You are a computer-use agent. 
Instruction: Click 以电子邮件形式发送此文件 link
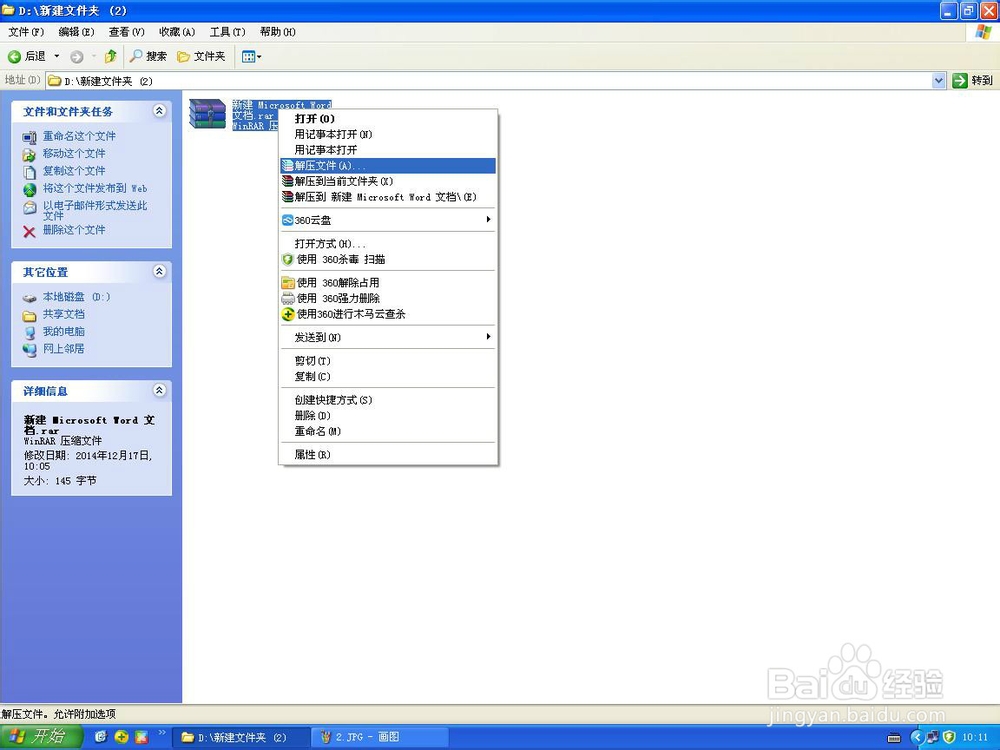click(94, 210)
